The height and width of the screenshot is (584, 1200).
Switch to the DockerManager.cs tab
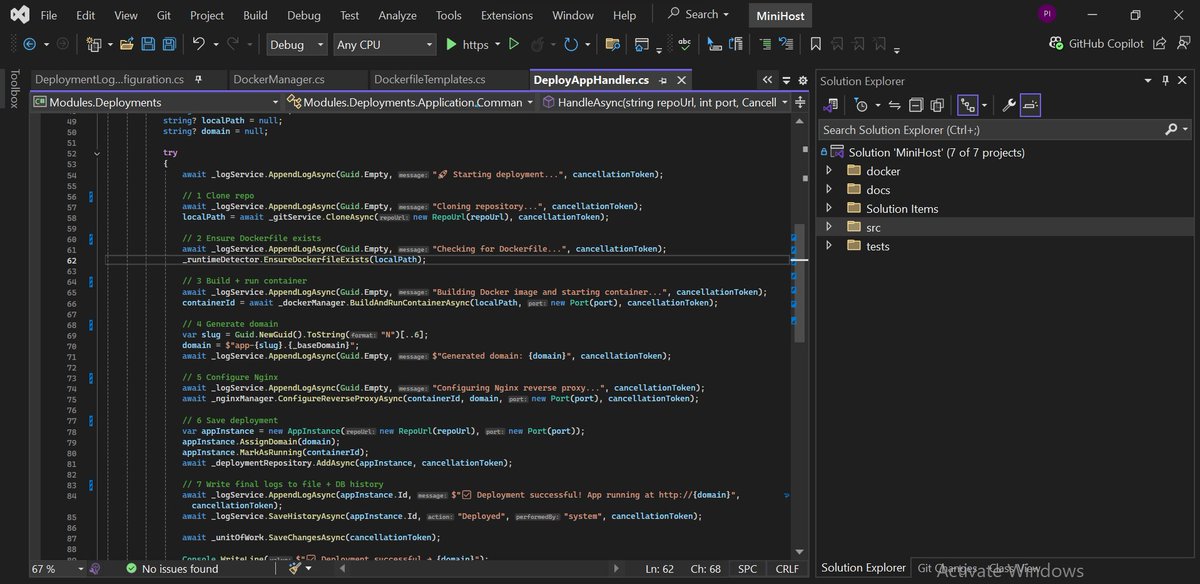[x=279, y=80]
